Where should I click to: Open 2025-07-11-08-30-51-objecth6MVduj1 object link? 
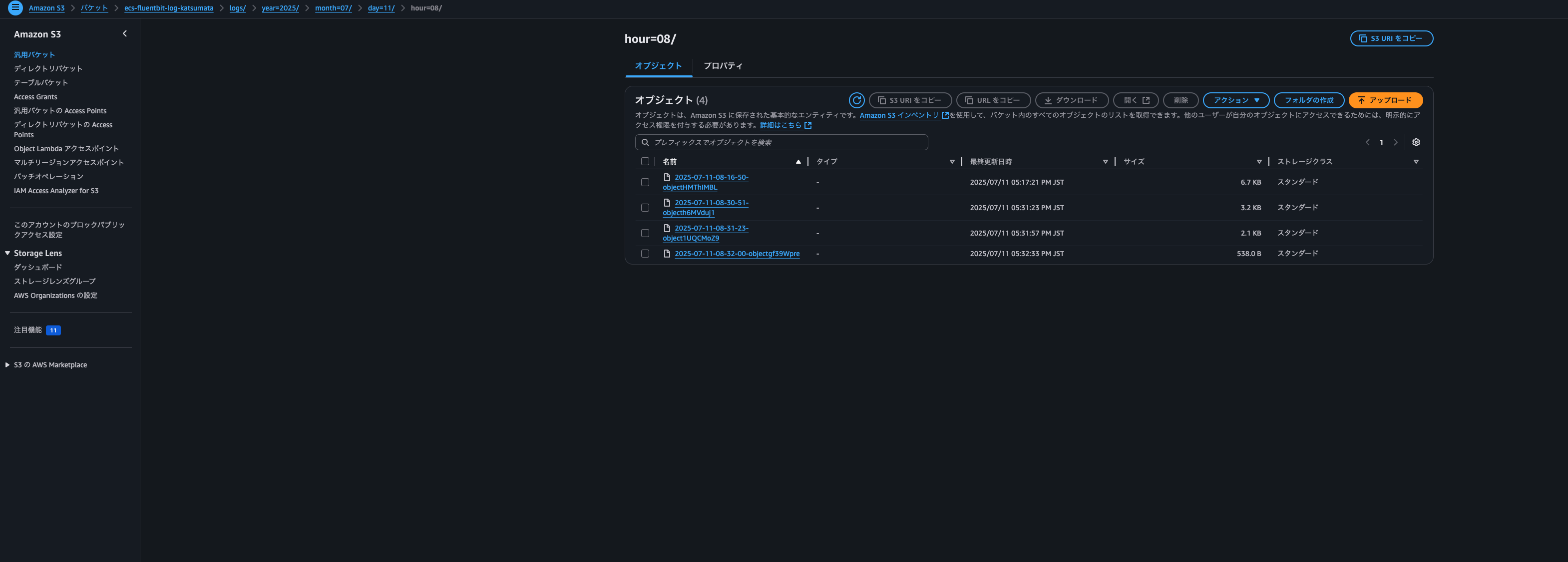point(706,208)
